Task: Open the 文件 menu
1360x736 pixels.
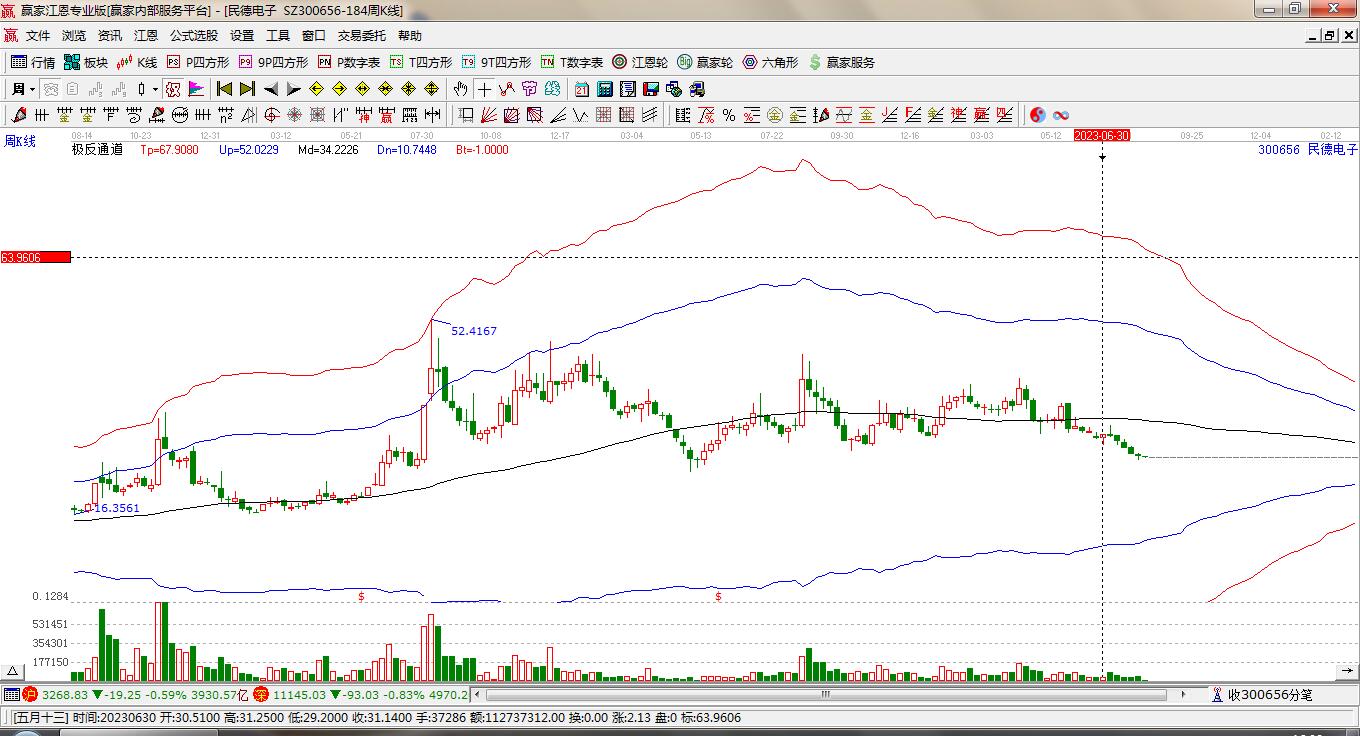Action: tap(38, 36)
